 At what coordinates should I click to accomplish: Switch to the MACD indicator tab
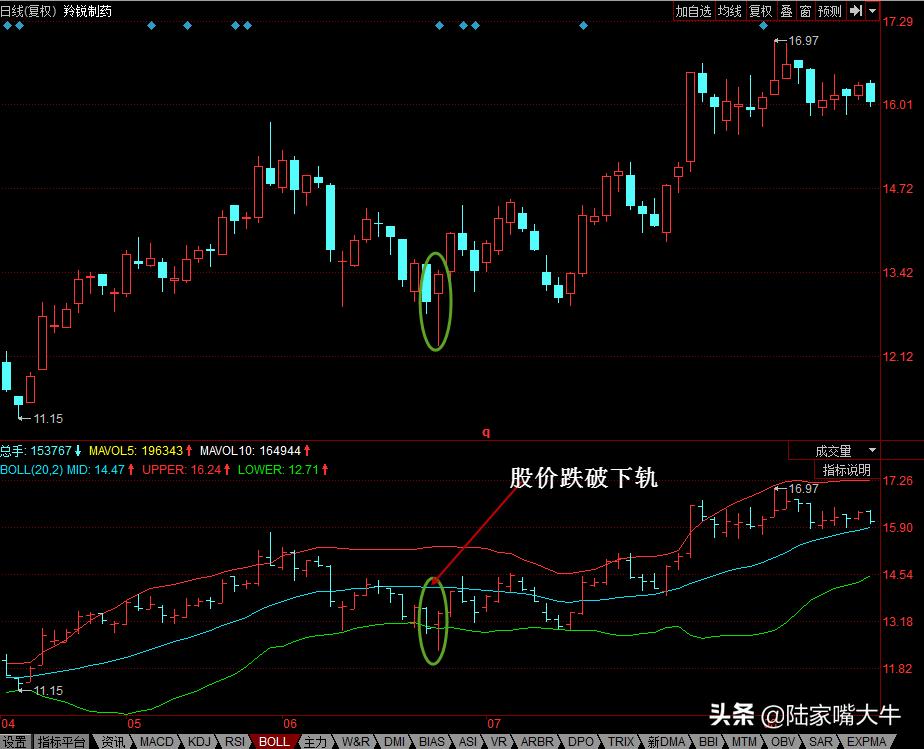[x=157, y=741]
